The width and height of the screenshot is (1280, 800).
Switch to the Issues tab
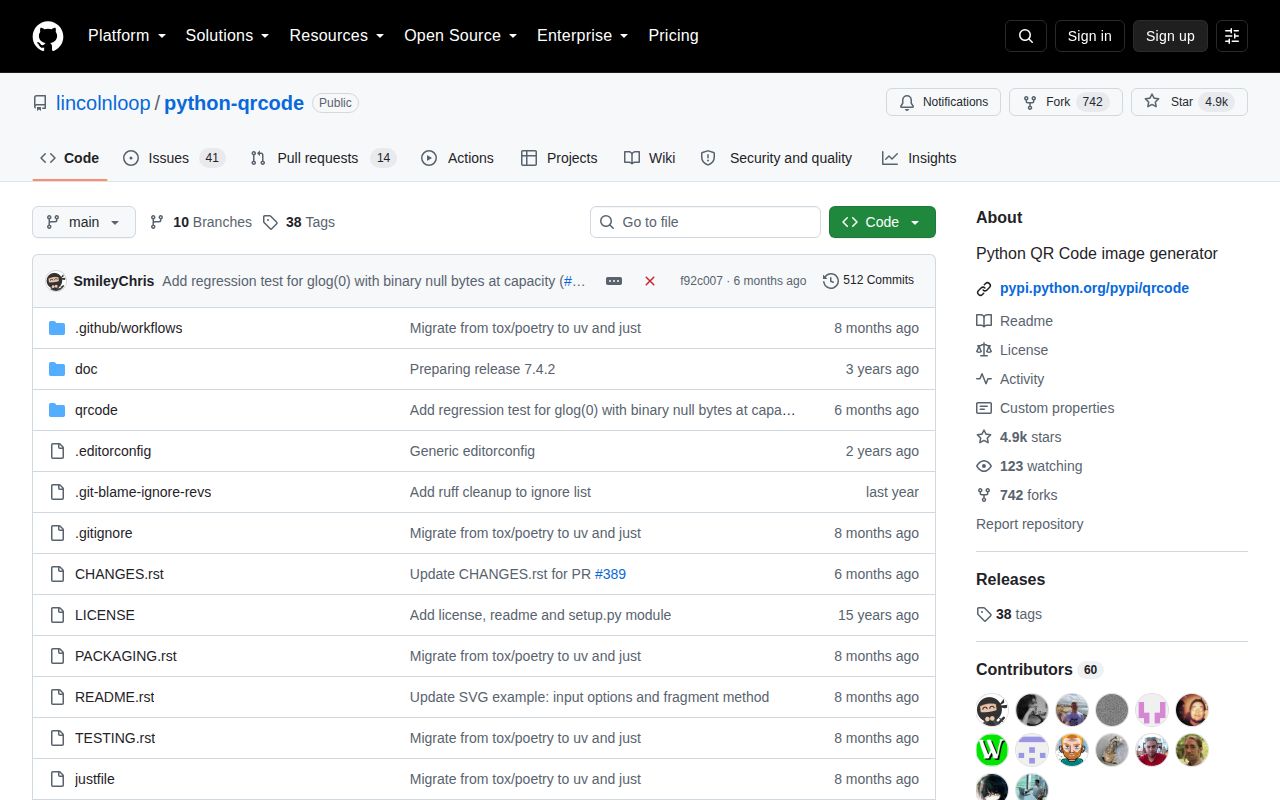[x=174, y=158]
